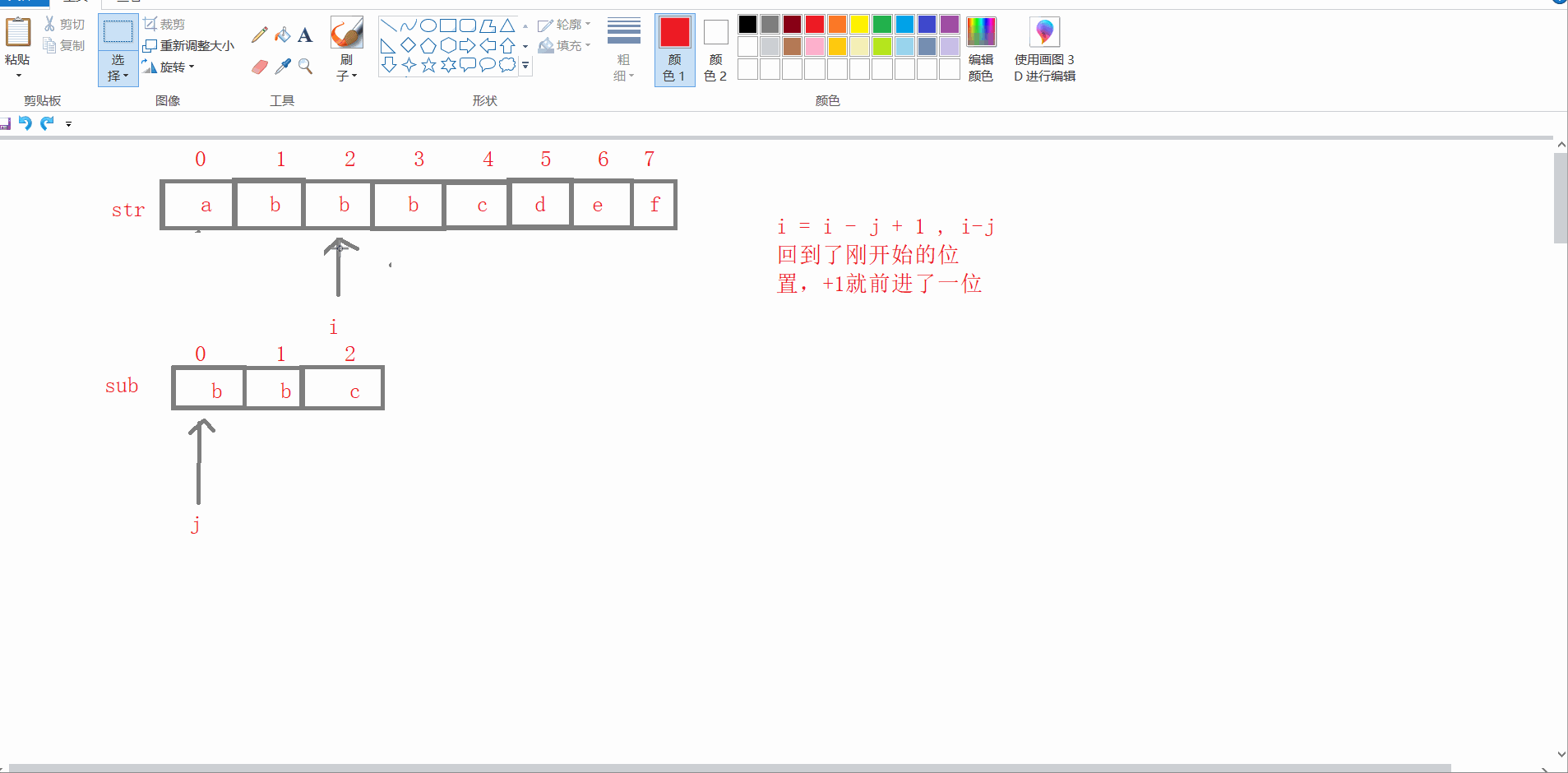Select the Color picker tool
This screenshot has height=773, width=1568.
pyautogui.click(x=282, y=67)
